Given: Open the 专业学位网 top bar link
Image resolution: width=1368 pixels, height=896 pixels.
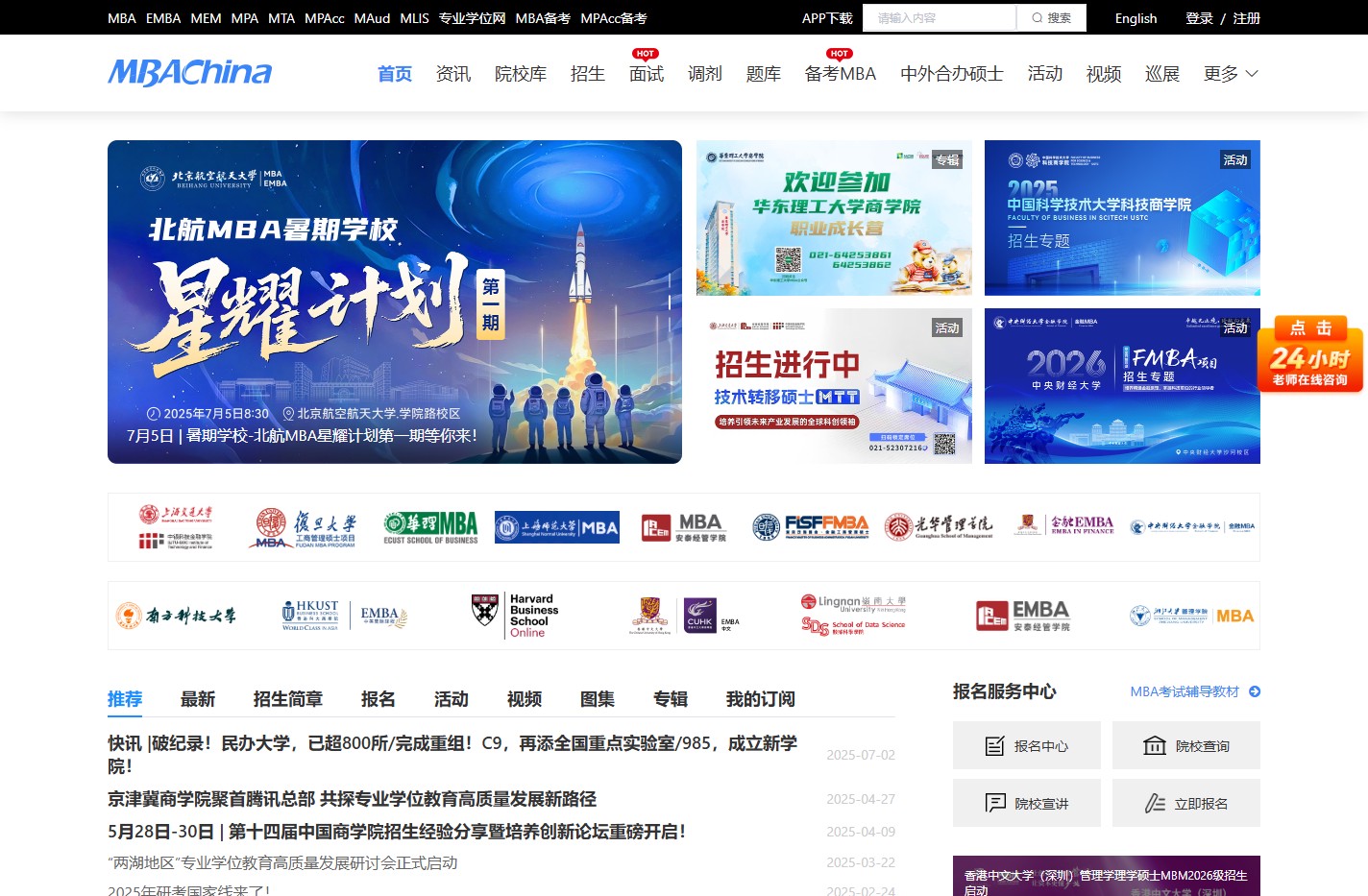Looking at the screenshot, I should tap(472, 18).
